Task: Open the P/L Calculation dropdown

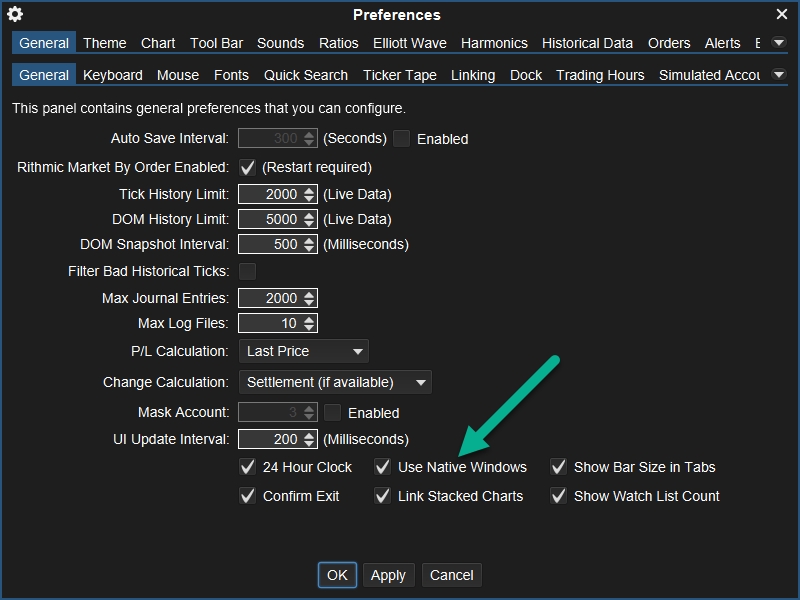Action: click(x=304, y=351)
